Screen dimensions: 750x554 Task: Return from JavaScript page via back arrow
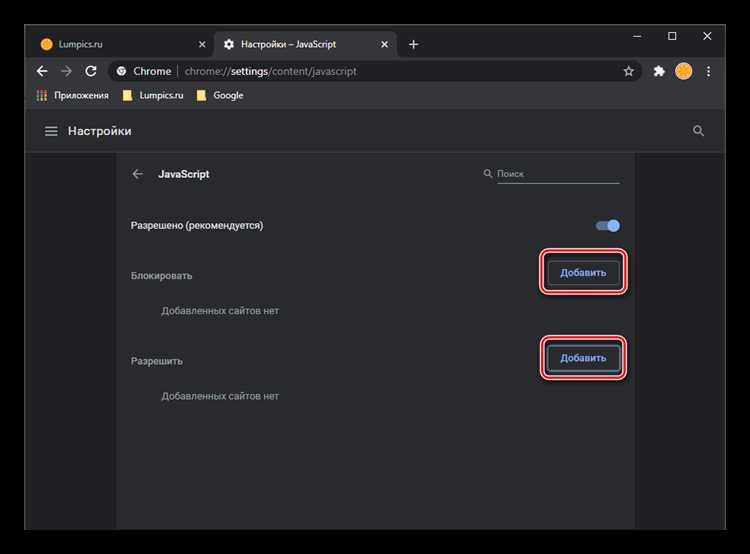coord(138,174)
